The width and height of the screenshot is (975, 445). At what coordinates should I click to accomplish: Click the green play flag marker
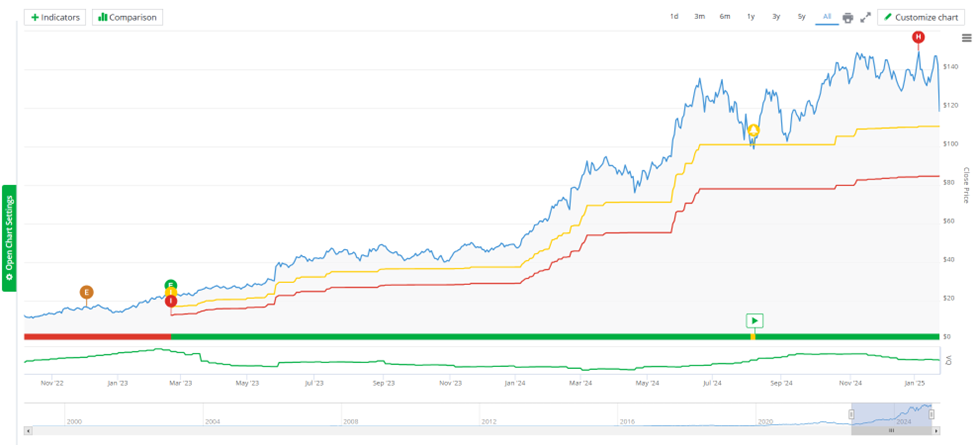pos(754,321)
